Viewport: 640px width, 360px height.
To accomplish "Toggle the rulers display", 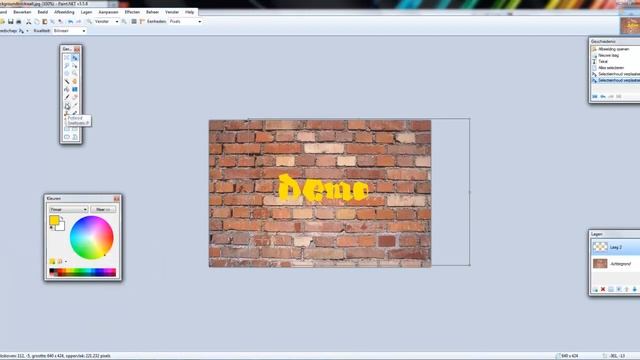I will pos(142,21).
